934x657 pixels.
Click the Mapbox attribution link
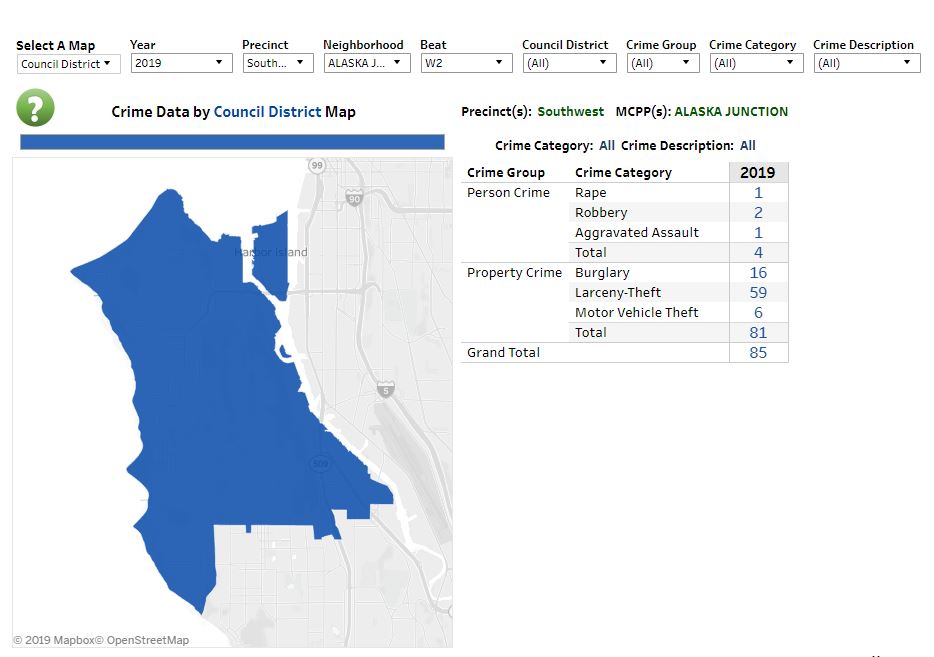click(x=54, y=640)
